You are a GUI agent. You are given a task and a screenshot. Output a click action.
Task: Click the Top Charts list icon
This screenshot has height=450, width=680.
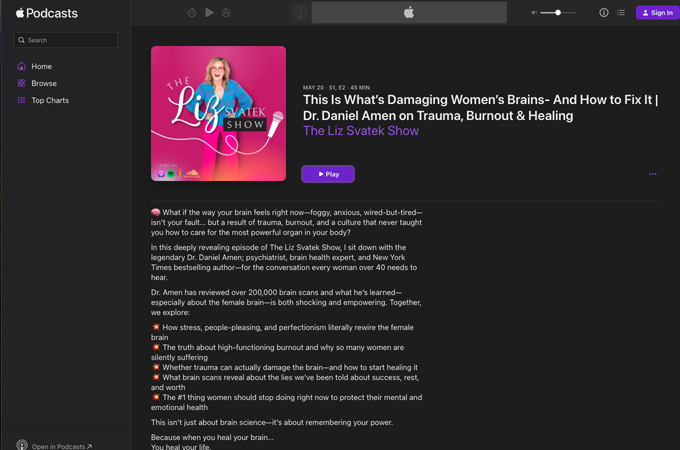pos(21,100)
